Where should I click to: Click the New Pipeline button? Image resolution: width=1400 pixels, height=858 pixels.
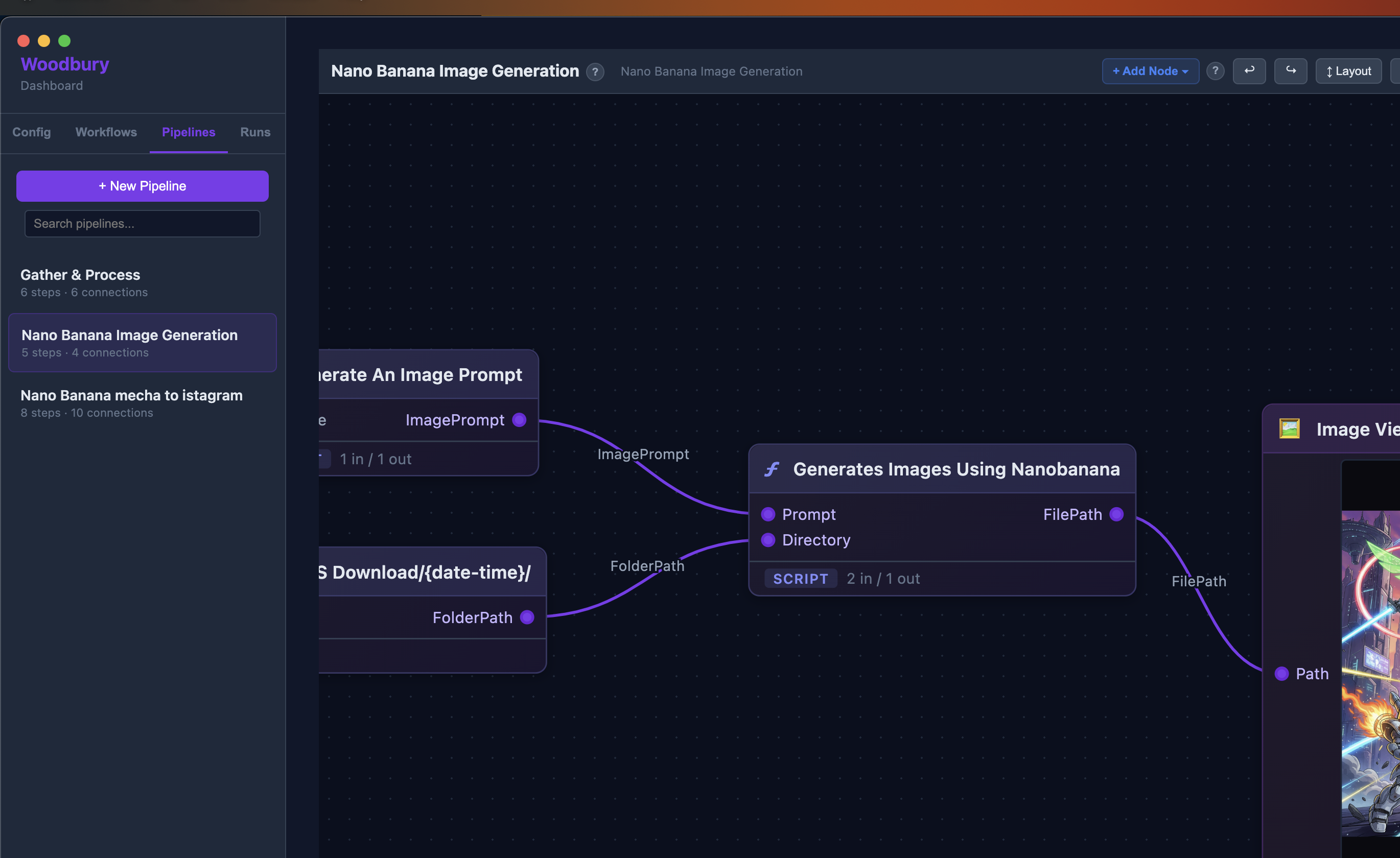142,186
